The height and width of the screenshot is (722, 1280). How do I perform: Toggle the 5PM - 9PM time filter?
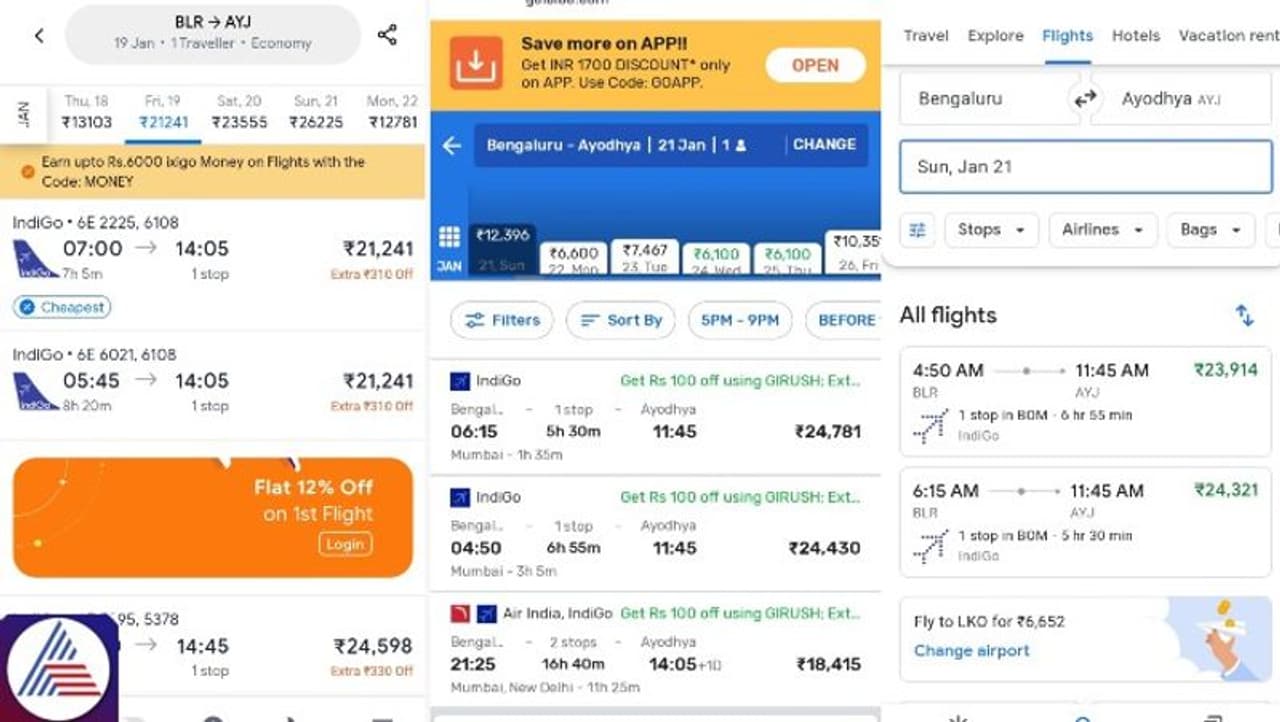pos(739,320)
